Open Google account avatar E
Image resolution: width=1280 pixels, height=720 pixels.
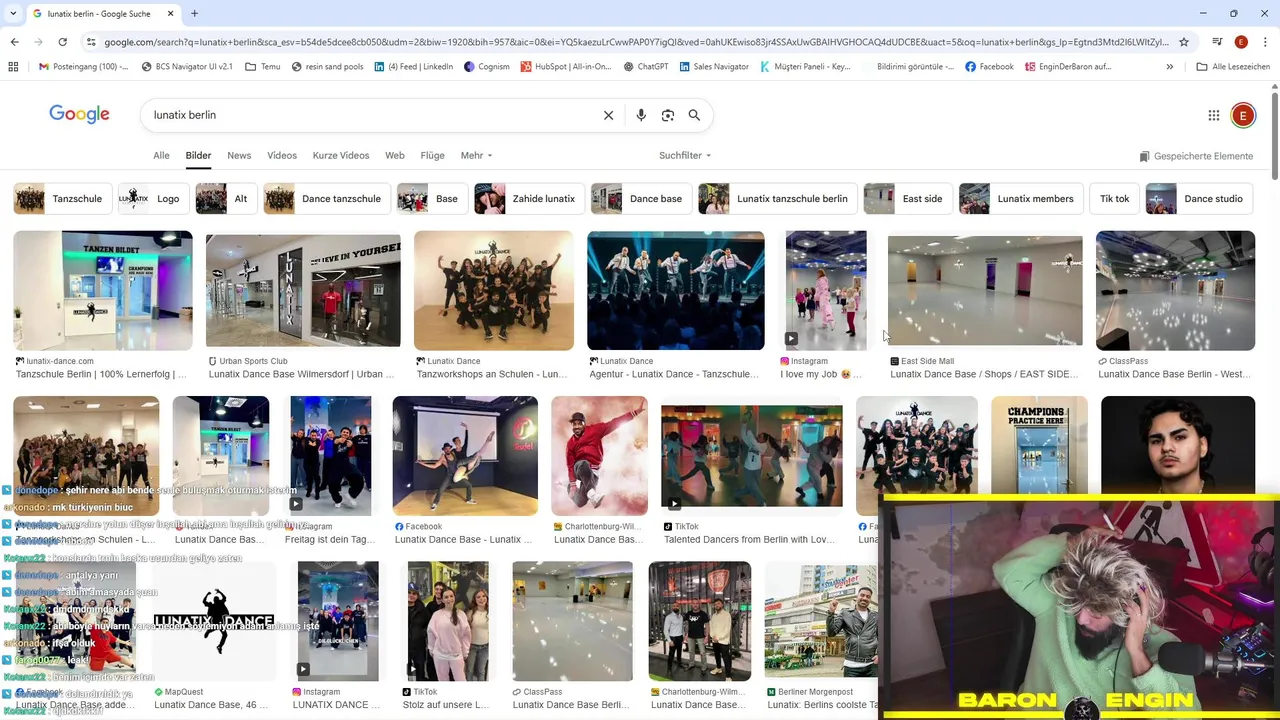(1243, 115)
